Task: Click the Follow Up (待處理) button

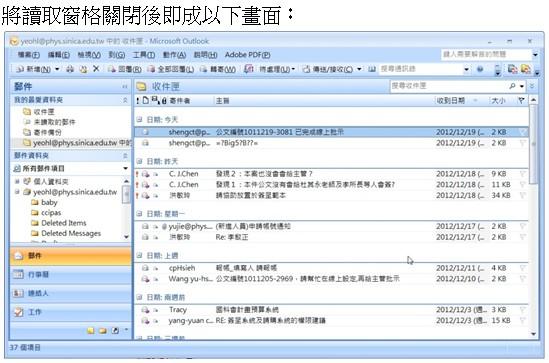Action: coord(277,69)
